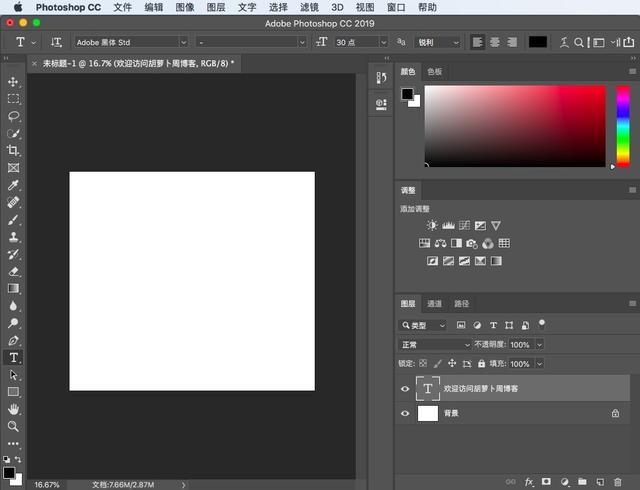Click the delete layer trash icon
The image size is (640, 490).
click(x=618, y=482)
